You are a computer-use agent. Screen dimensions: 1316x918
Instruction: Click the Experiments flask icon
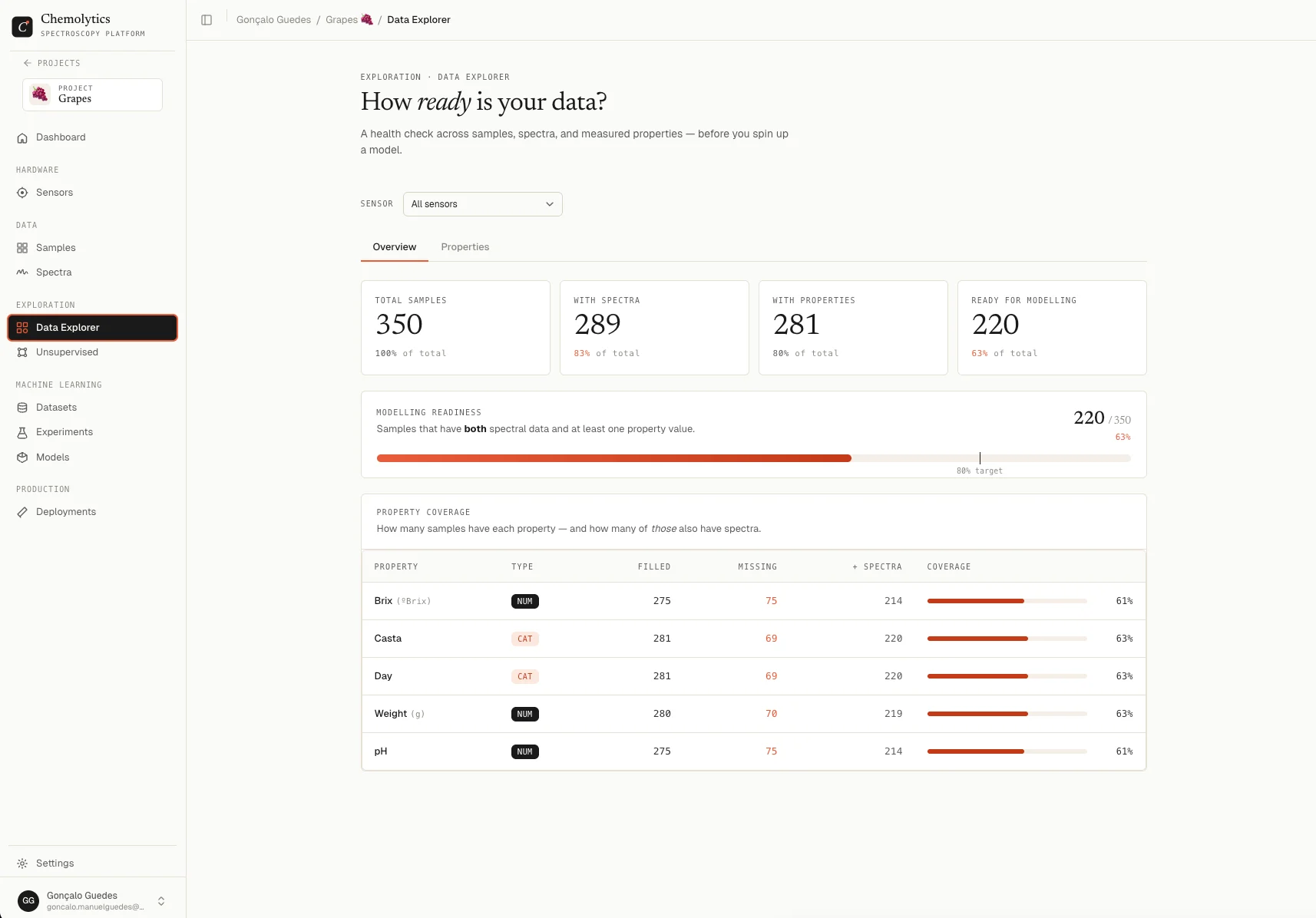pyautogui.click(x=22, y=432)
